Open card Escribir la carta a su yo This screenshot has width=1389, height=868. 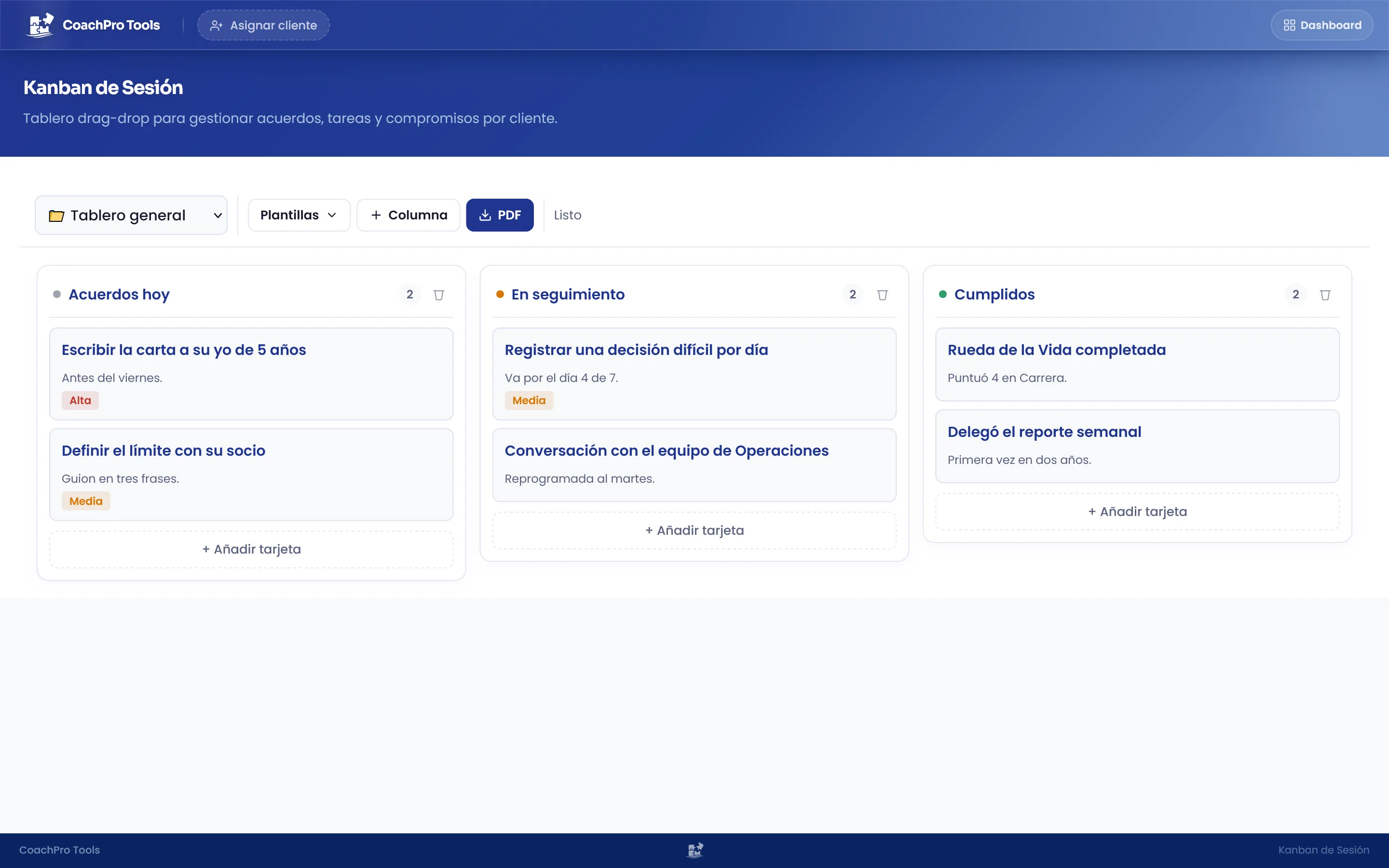tap(251, 374)
